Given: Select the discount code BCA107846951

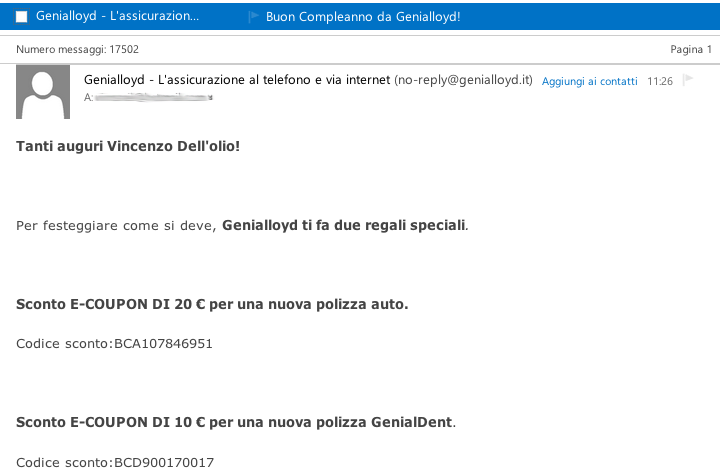Looking at the screenshot, I should pyautogui.click(x=163, y=344).
